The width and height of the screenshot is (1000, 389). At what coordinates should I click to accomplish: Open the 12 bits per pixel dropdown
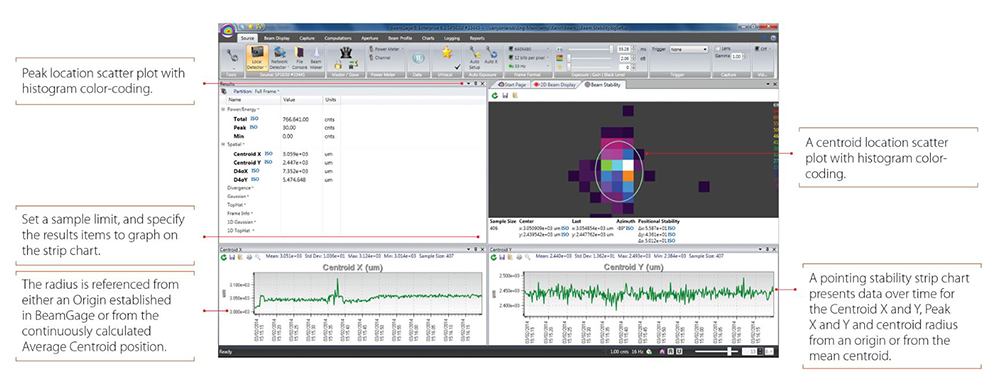click(x=528, y=57)
